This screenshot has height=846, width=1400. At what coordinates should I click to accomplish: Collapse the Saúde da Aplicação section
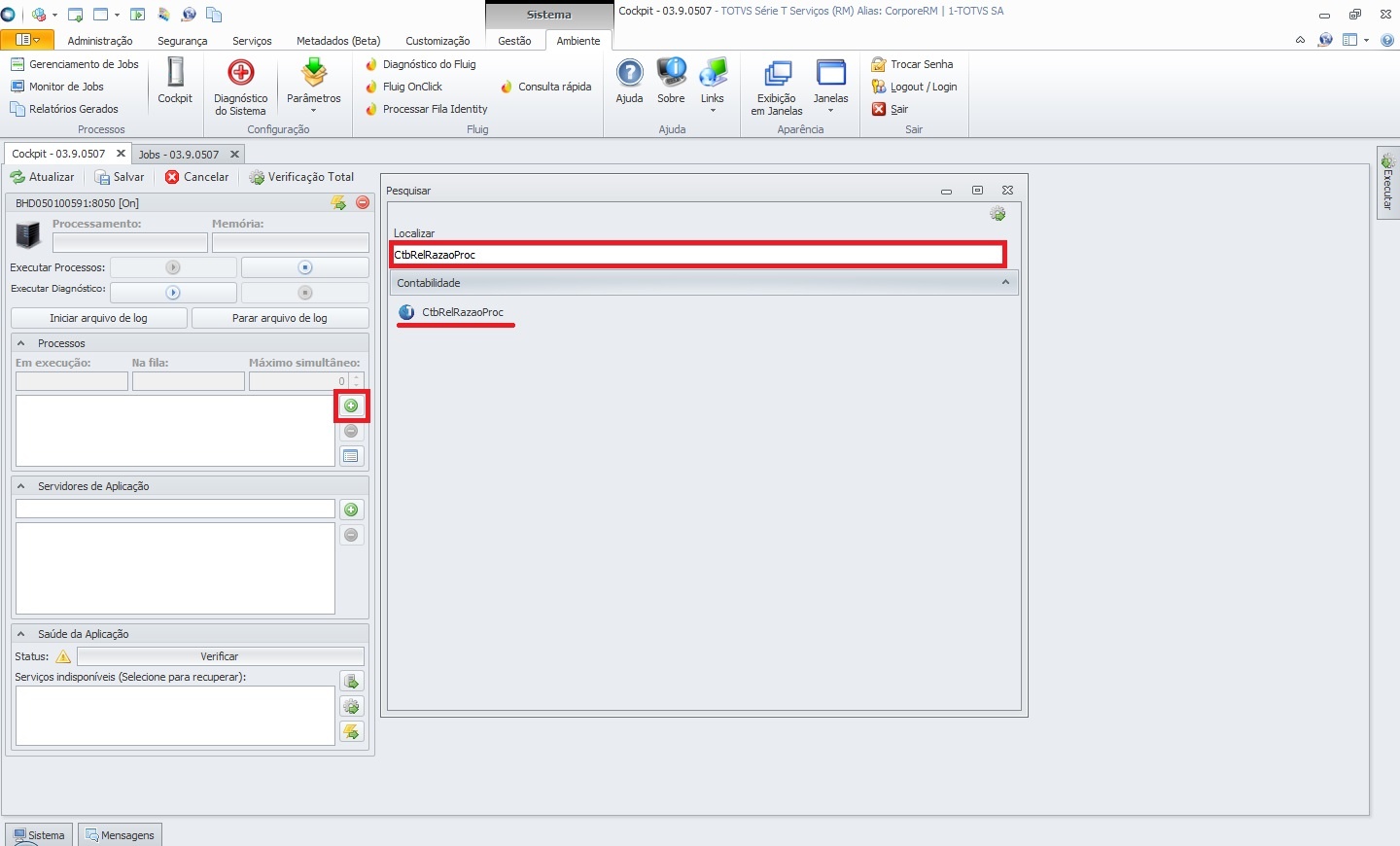(x=20, y=634)
